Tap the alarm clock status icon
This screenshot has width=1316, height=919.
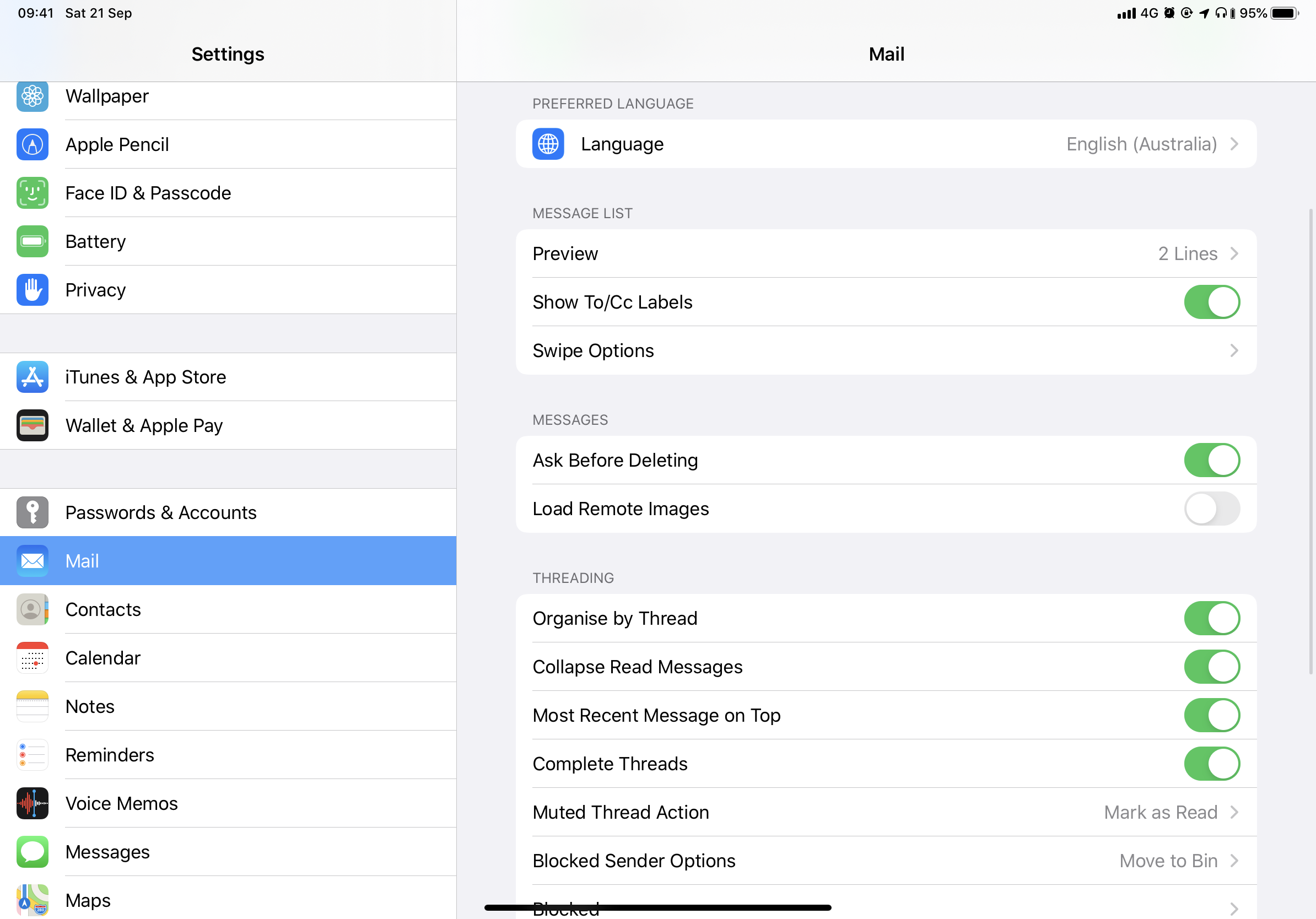1169,13
